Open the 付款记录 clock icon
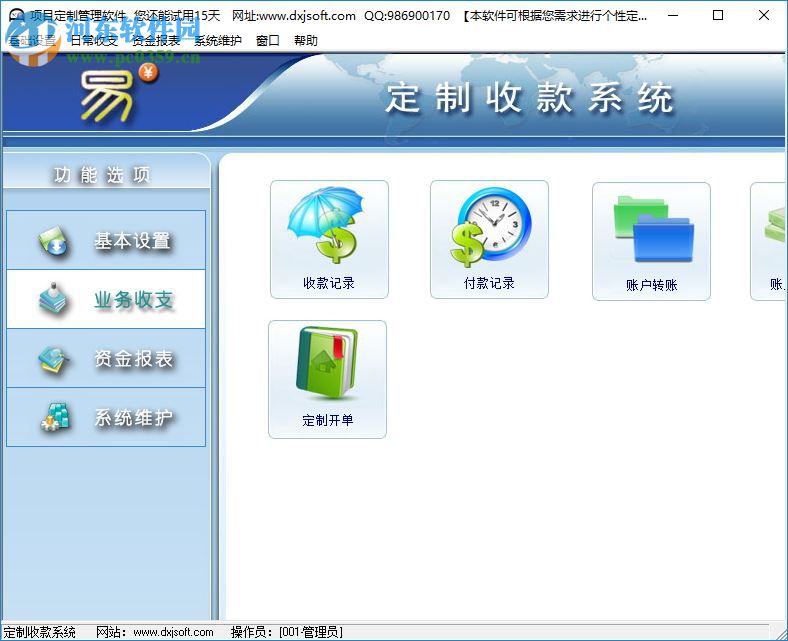 [490, 227]
